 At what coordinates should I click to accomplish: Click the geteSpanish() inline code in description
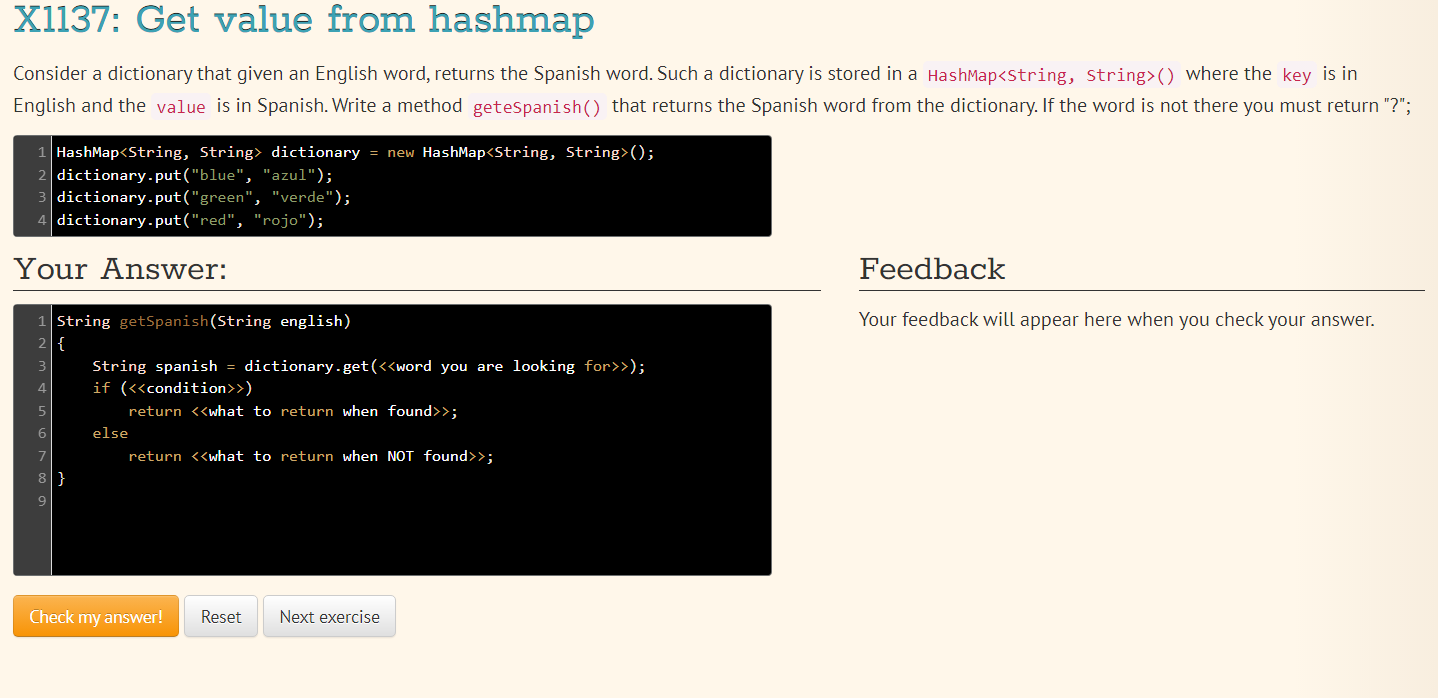pyautogui.click(x=536, y=107)
